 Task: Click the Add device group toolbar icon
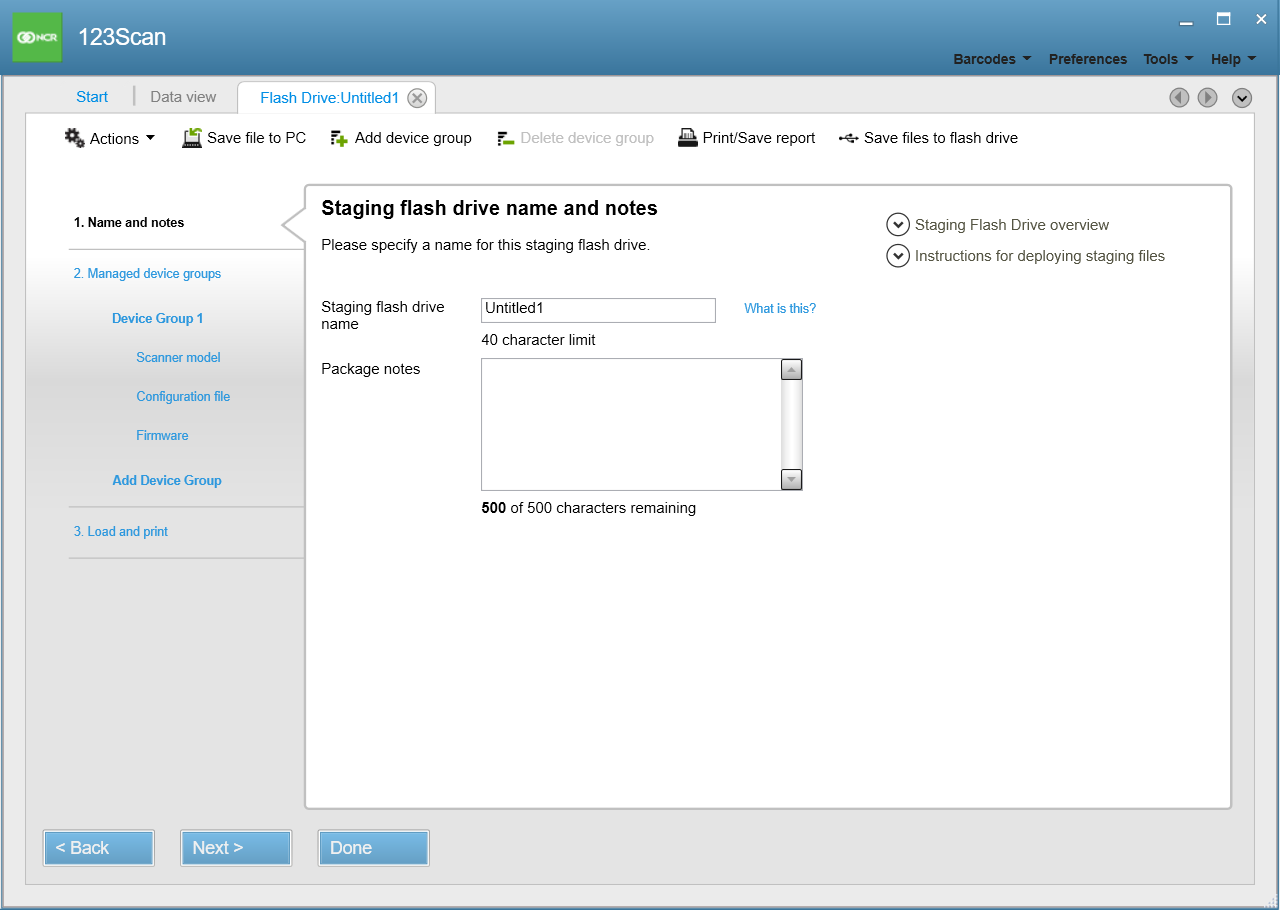[339, 138]
